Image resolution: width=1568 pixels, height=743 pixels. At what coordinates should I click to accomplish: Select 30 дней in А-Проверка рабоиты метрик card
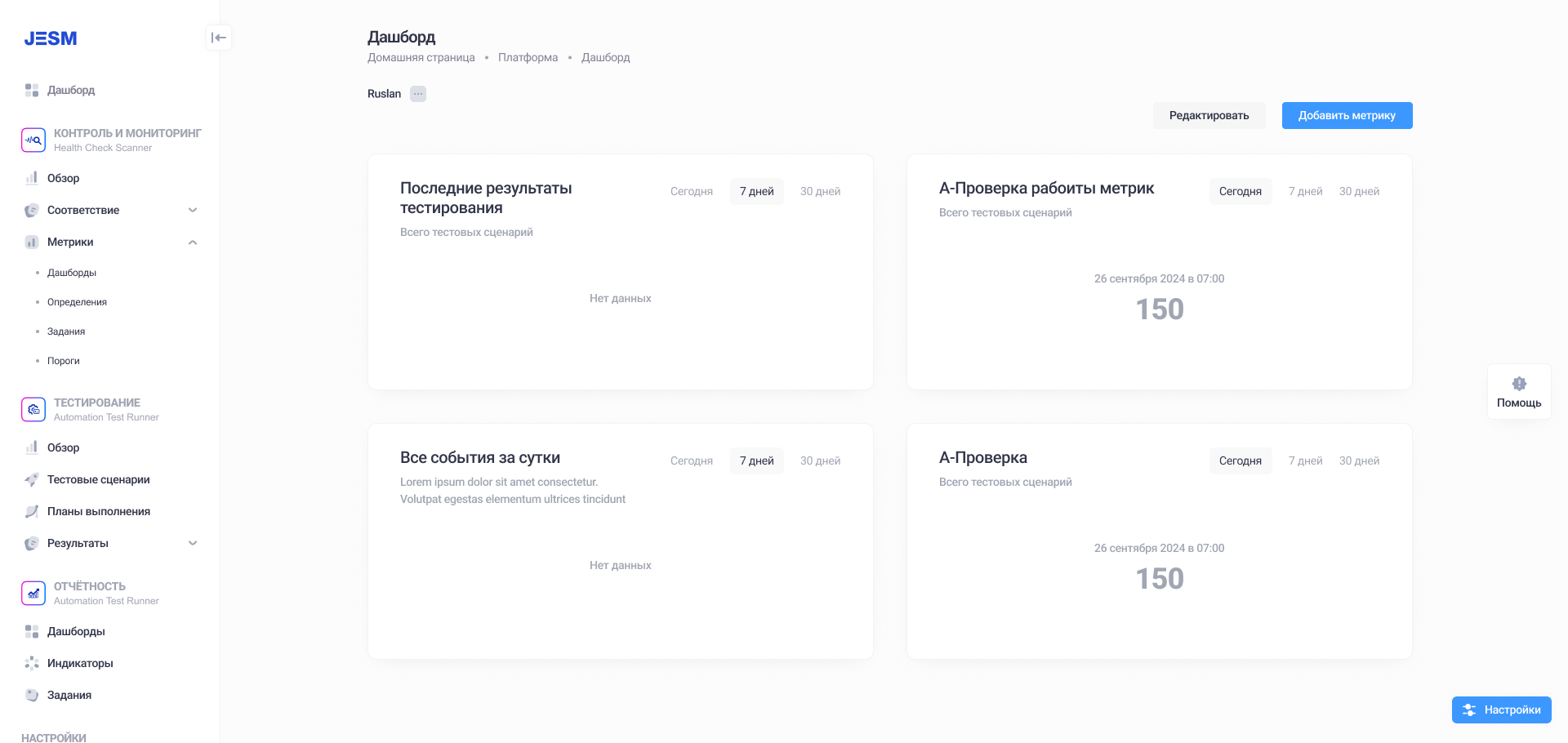(x=1359, y=191)
